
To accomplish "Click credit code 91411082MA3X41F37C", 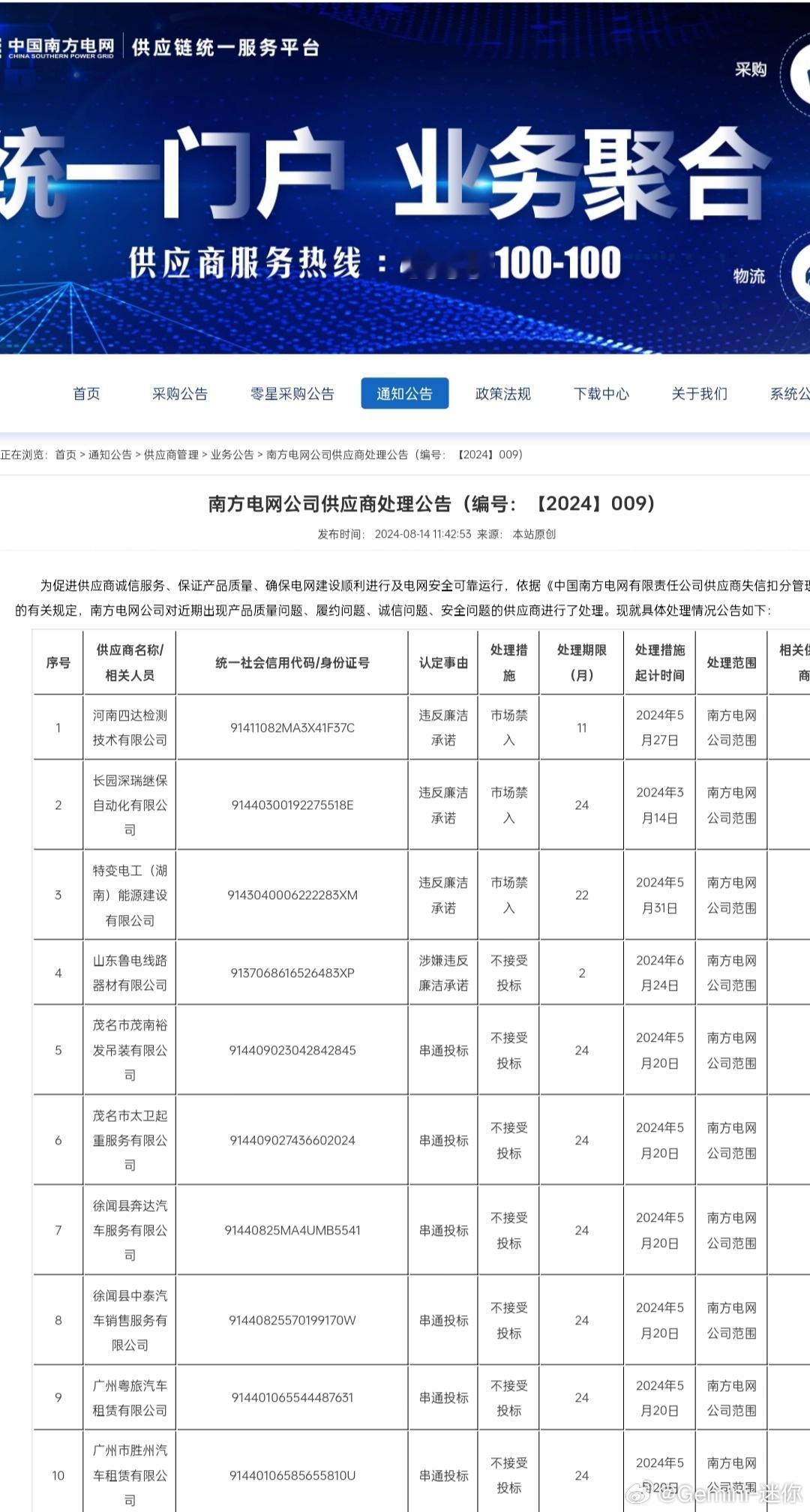I will [292, 727].
